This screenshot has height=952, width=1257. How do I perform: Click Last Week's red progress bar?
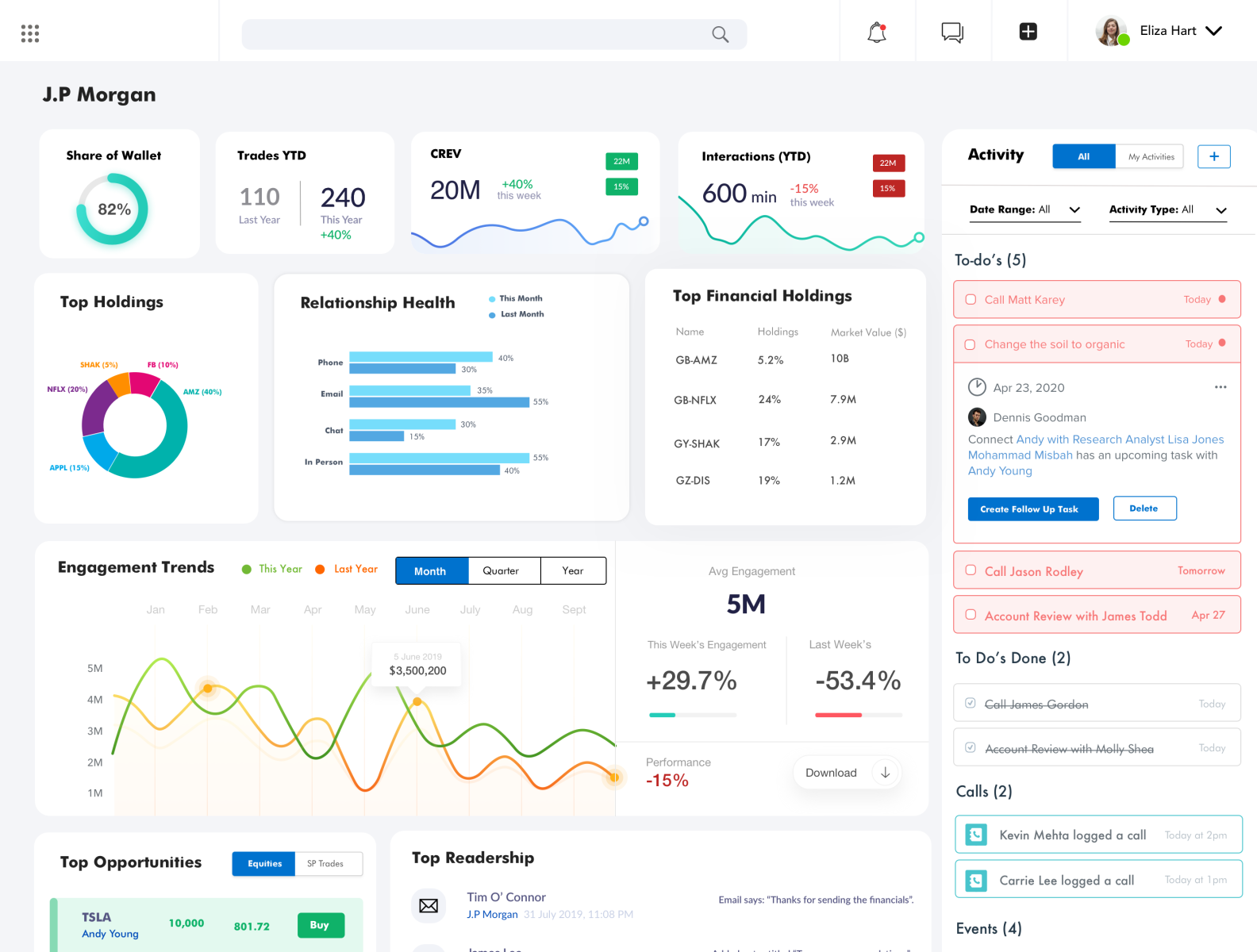coord(859,715)
